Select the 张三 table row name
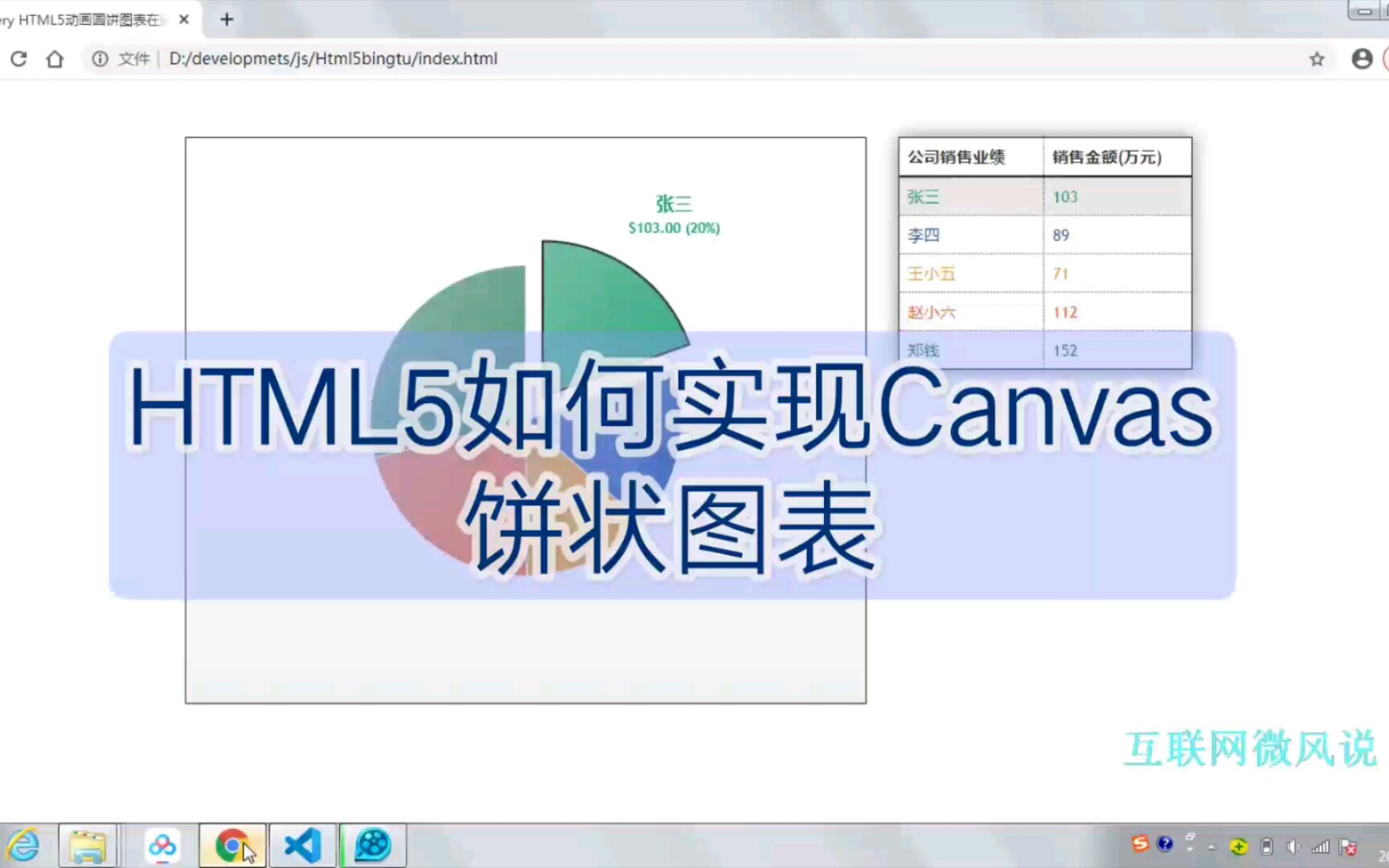The image size is (1389, 868). (x=924, y=197)
